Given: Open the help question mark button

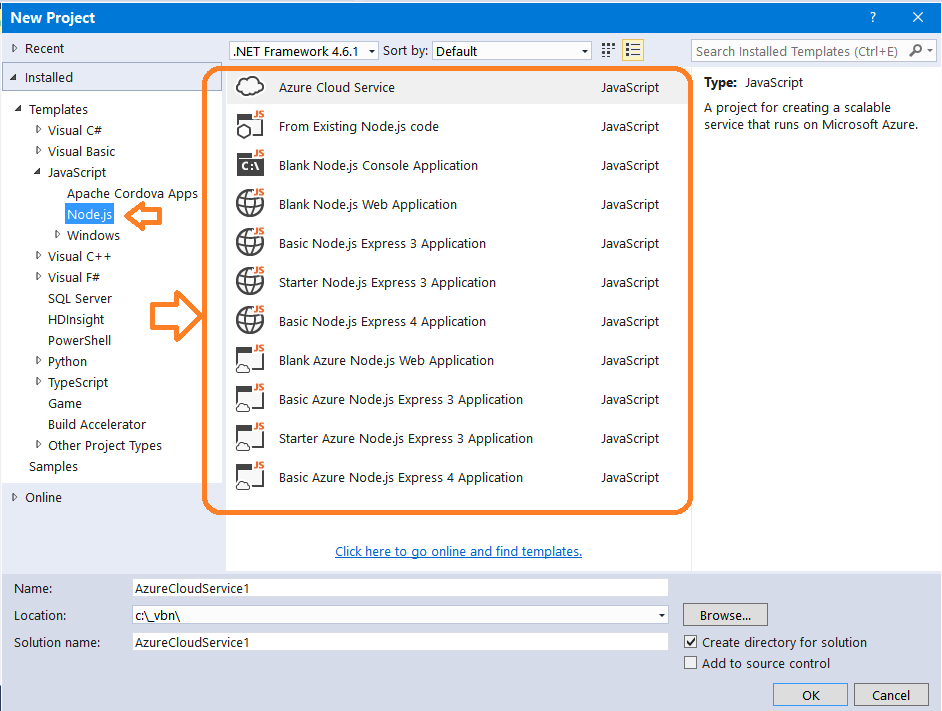Looking at the screenshot, I should (873, 17).
